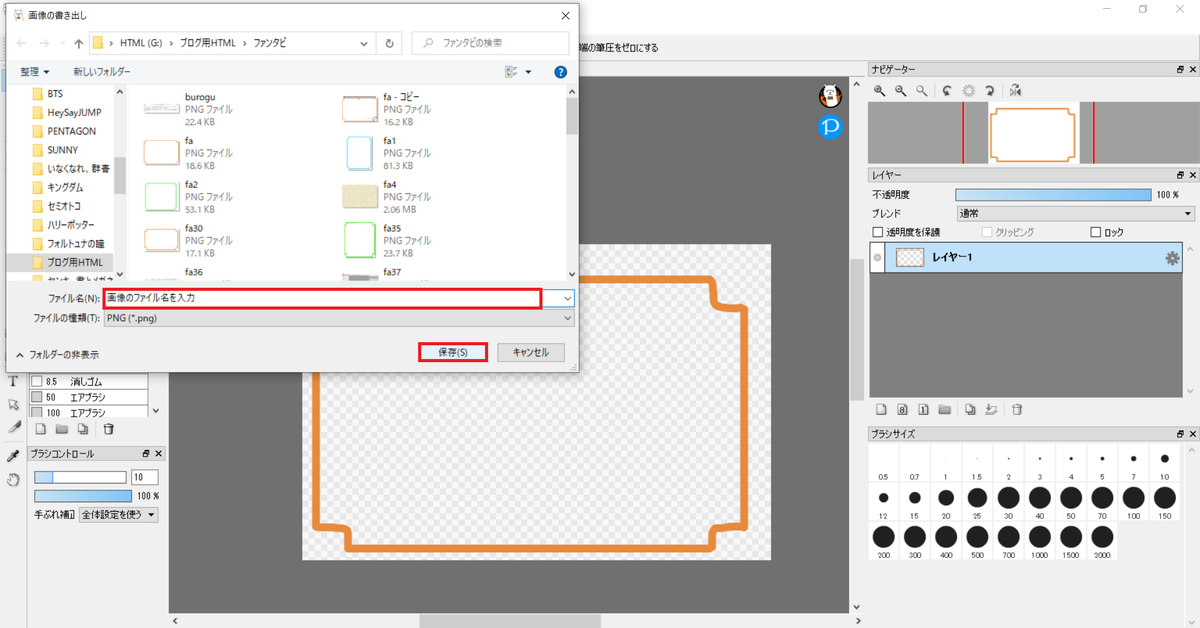This screenshot has width=1200, height=628.
Task: Enable 透明度を保護 checkbox
Action: click(878, 232)
